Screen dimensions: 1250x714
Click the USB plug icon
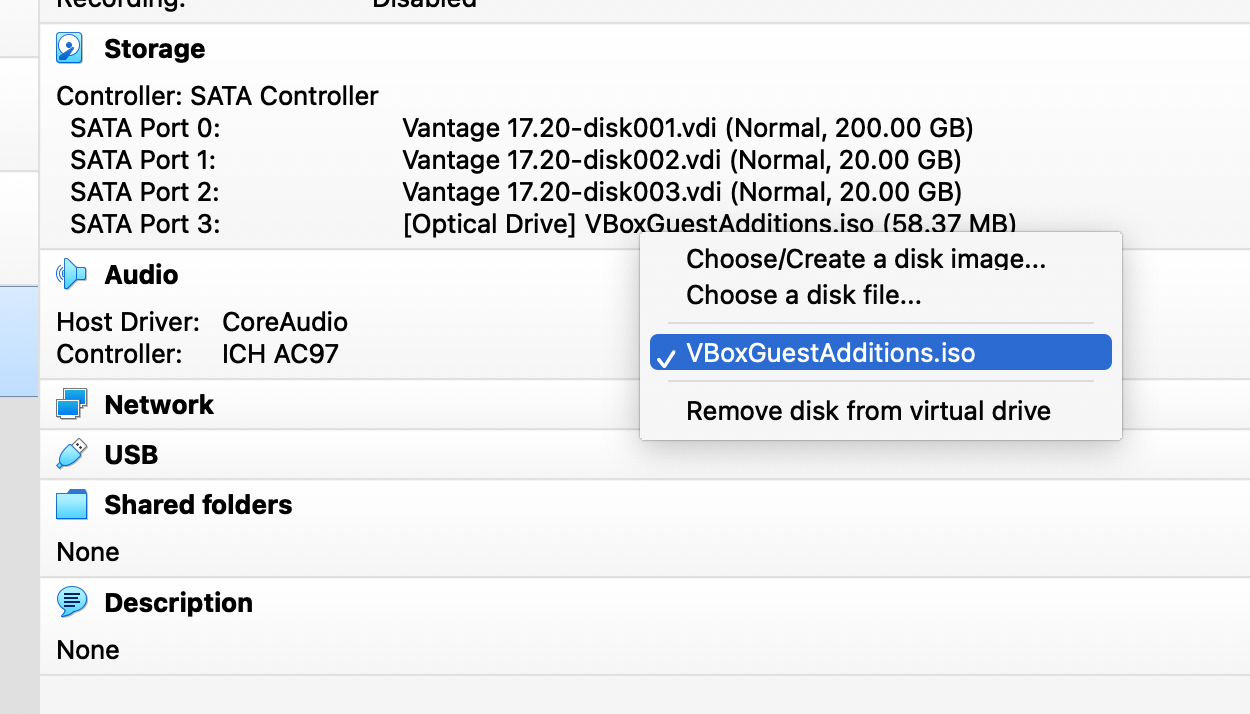tap(71, 454)
